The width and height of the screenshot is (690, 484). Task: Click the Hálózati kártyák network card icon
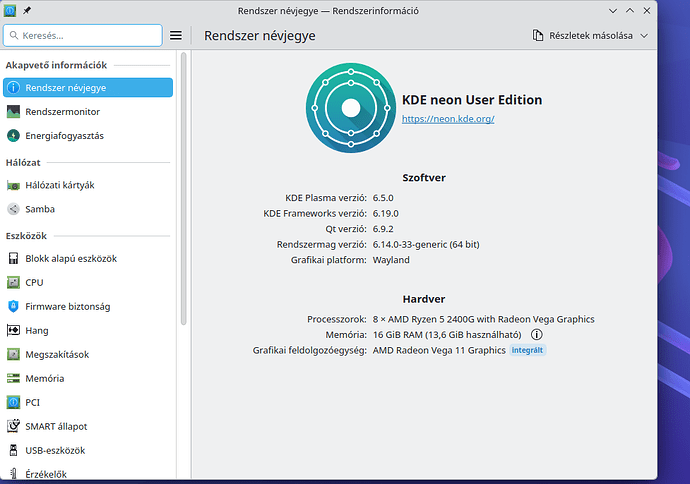tap(14, 185)
